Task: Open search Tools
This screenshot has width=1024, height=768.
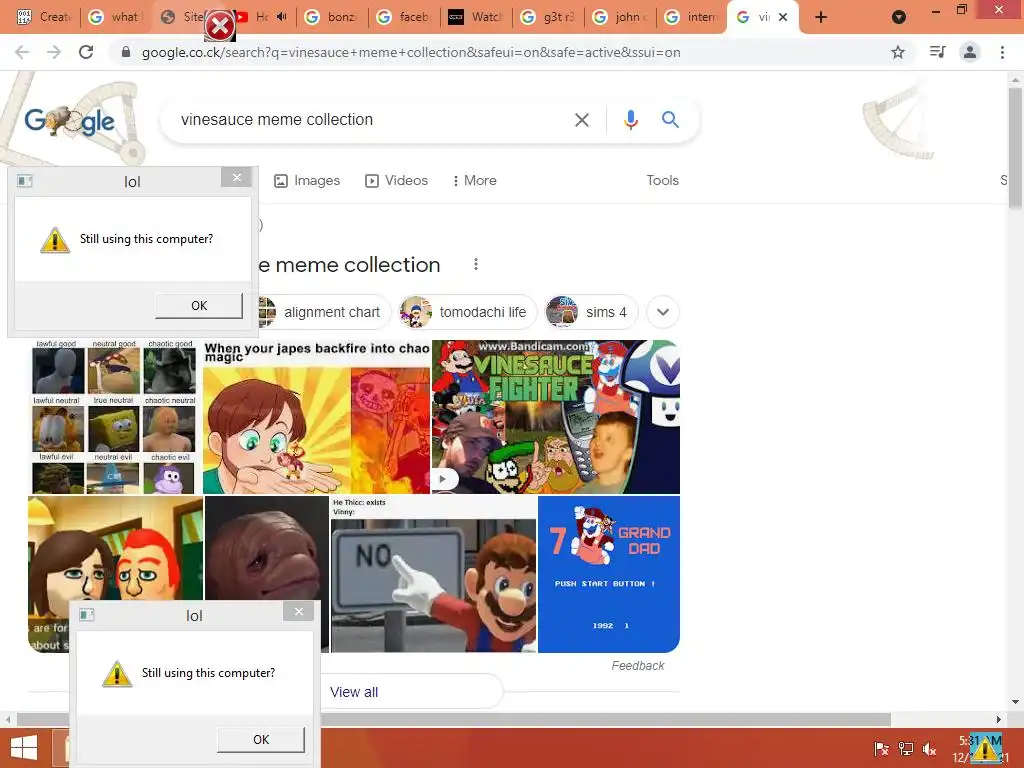Action: (x=662, y=180)
